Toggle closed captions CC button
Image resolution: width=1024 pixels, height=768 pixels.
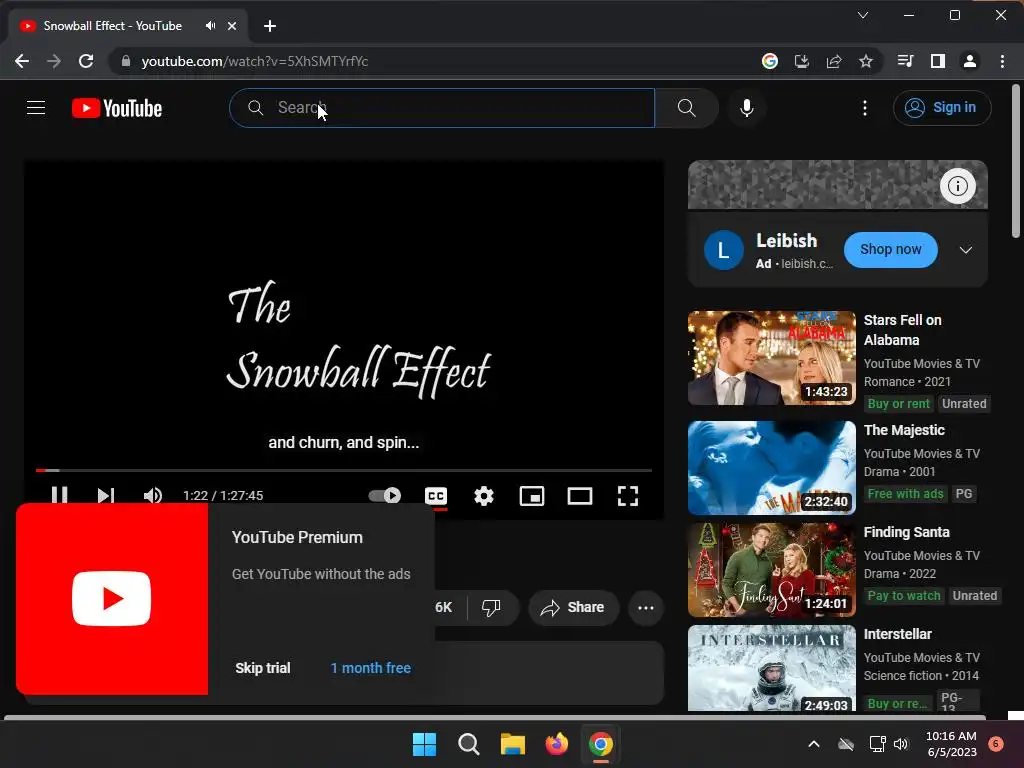pos(436,496)
